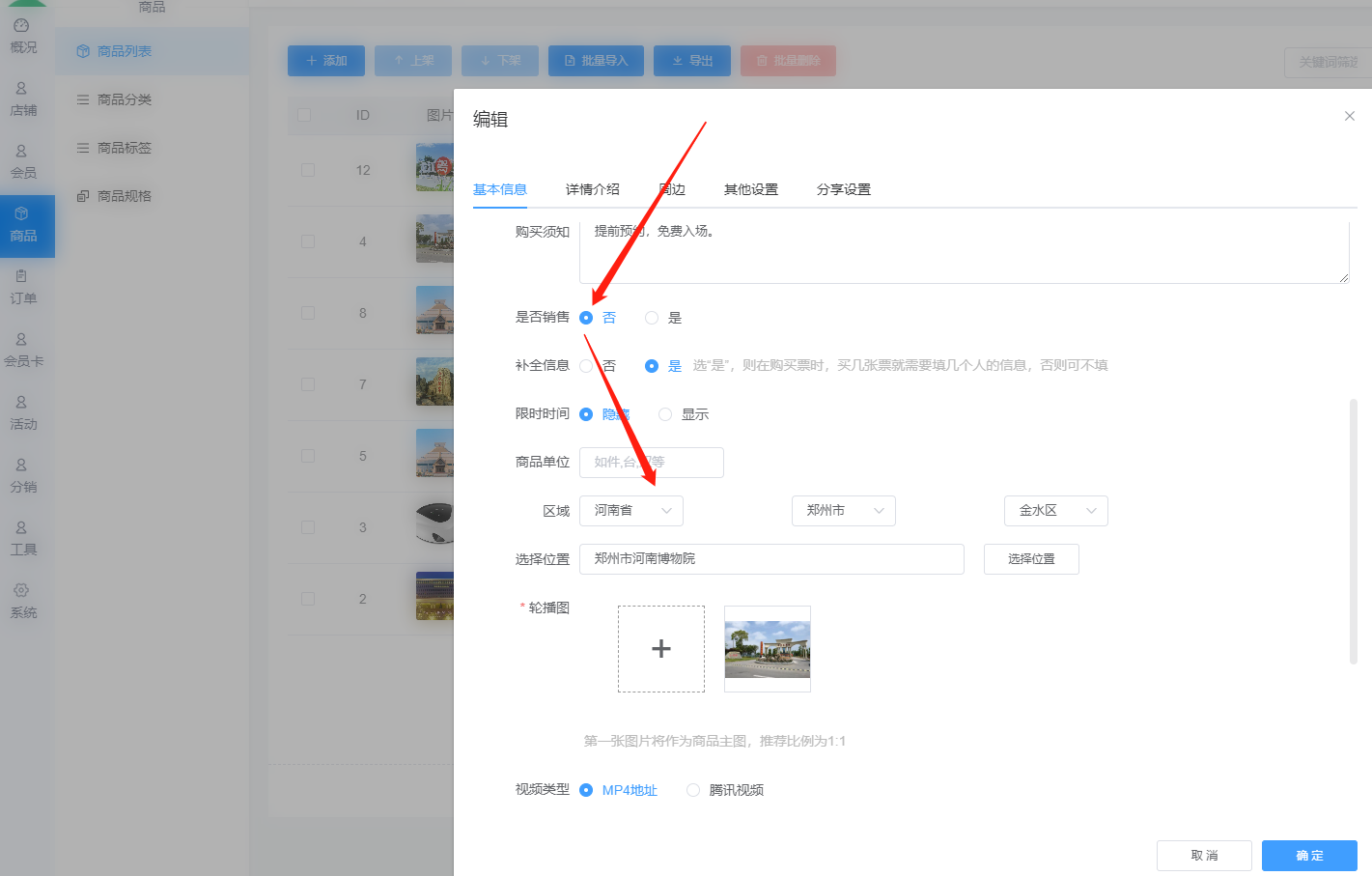Image resolution: width=1372 pixels, height=876 pixels.
Task: Click the 上架 list product button
Action: point(413,61)
